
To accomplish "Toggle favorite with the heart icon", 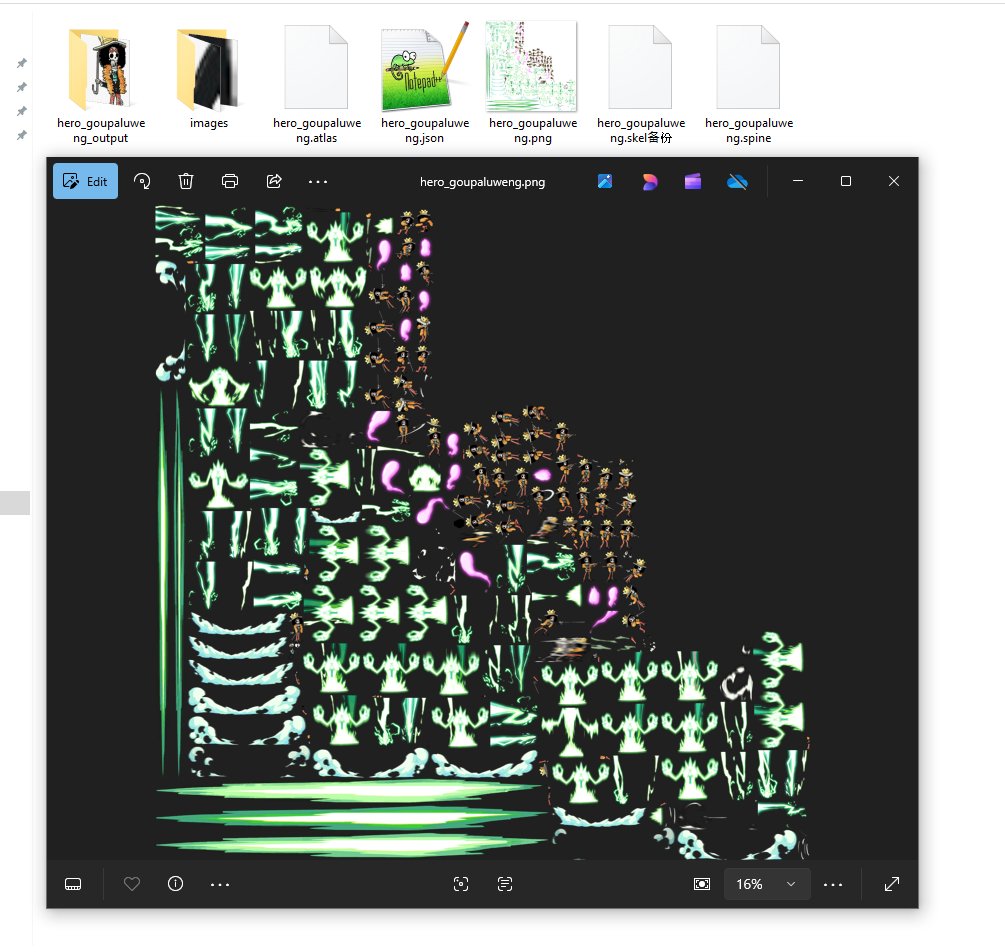I will click(131, 884).
